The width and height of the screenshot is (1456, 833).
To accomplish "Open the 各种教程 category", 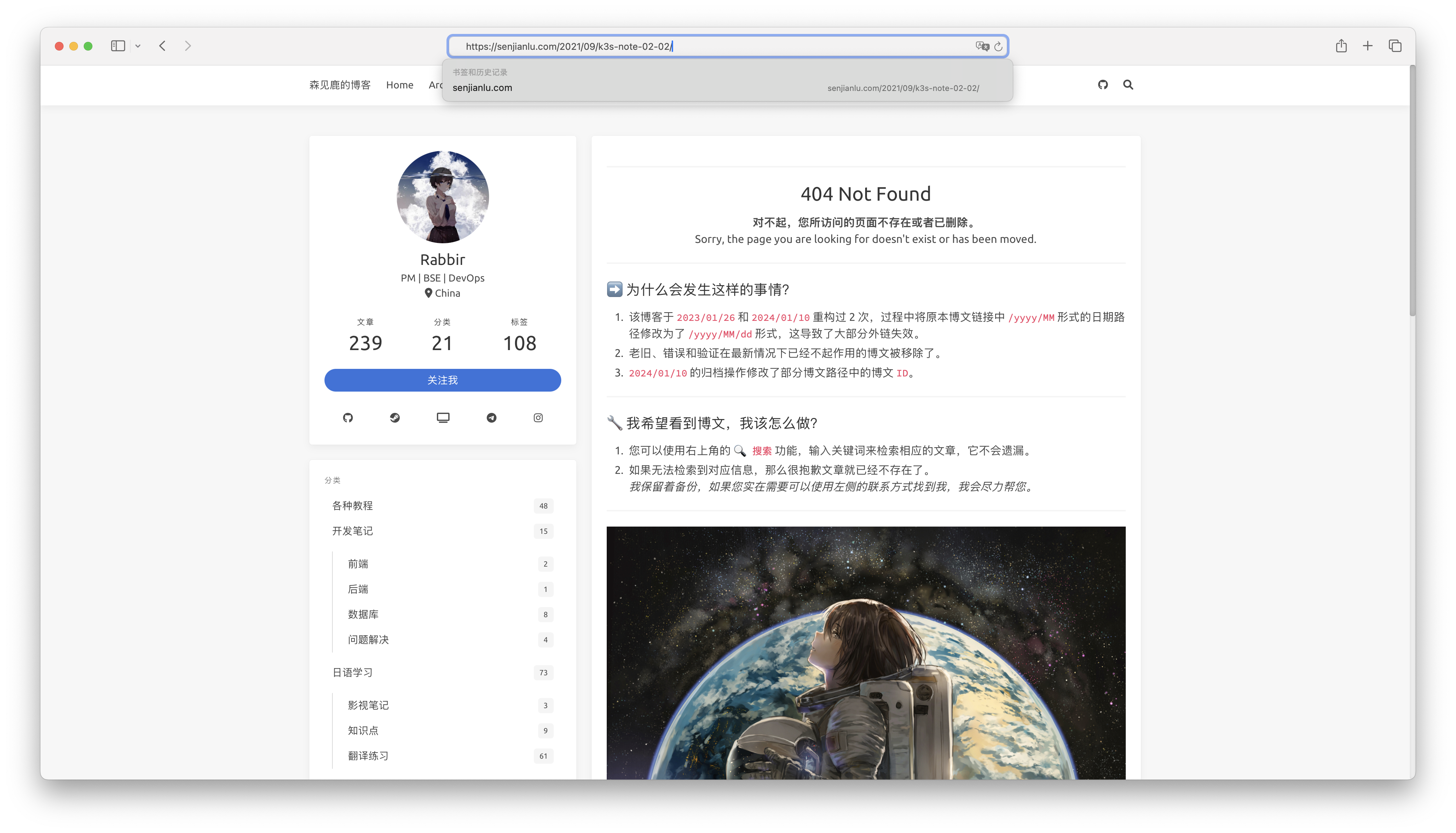I will click(x=442, y=506).
